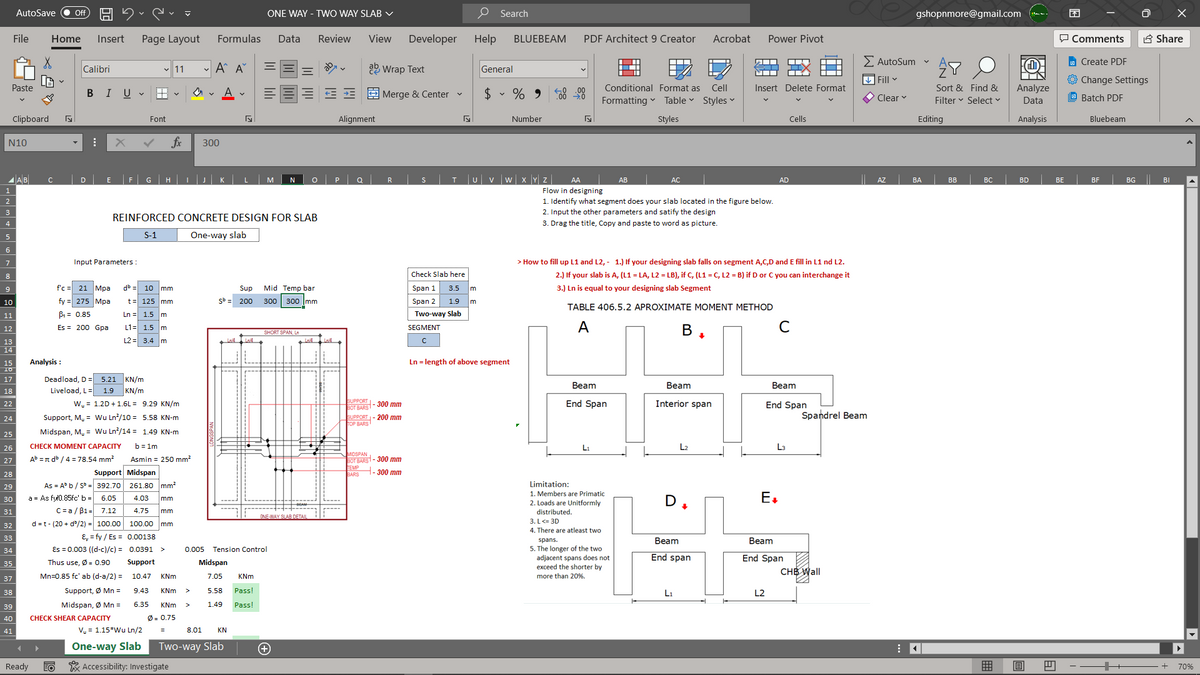Open Conditional Formatting icon

(x=630, y=67)
